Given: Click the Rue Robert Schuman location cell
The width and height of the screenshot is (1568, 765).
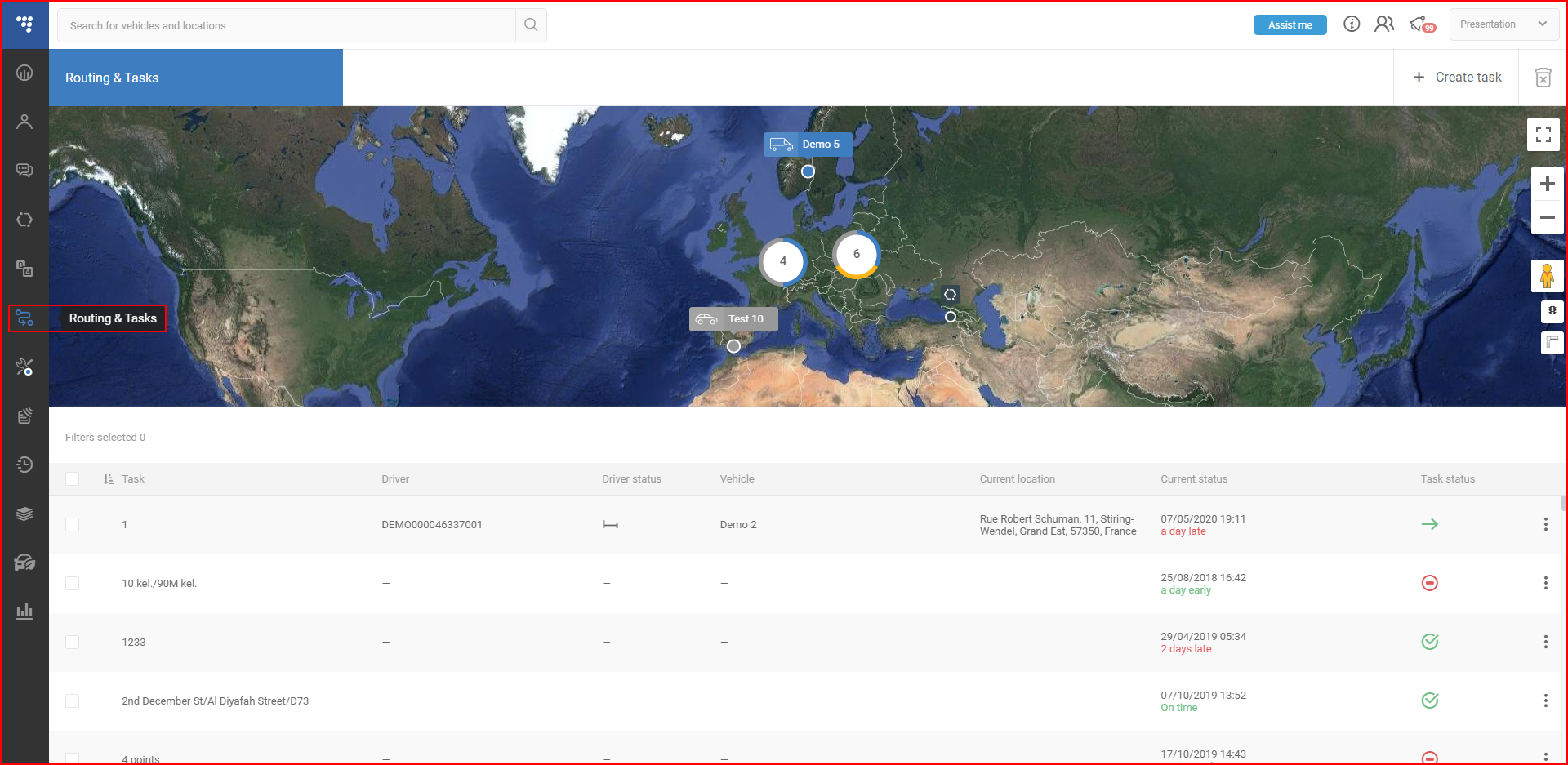Looking at the screenshot, I should (1058, 525).
